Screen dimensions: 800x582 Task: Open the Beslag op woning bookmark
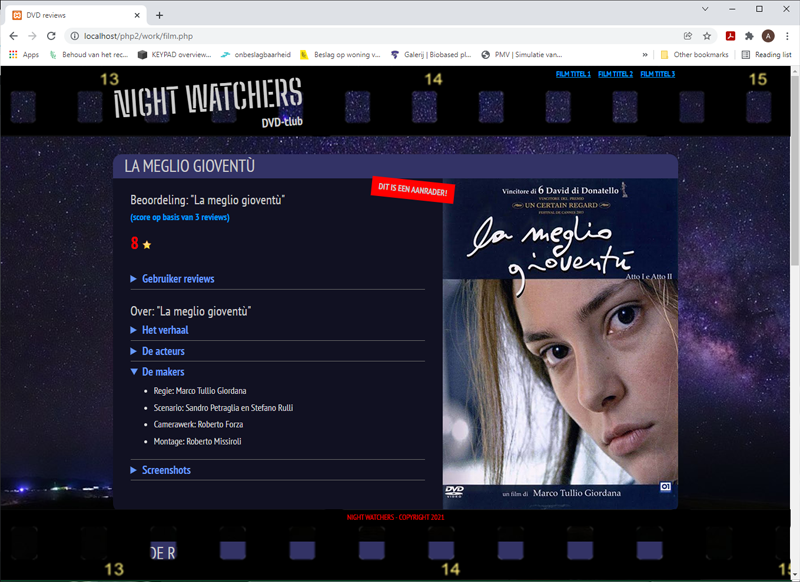pos(340,55)
